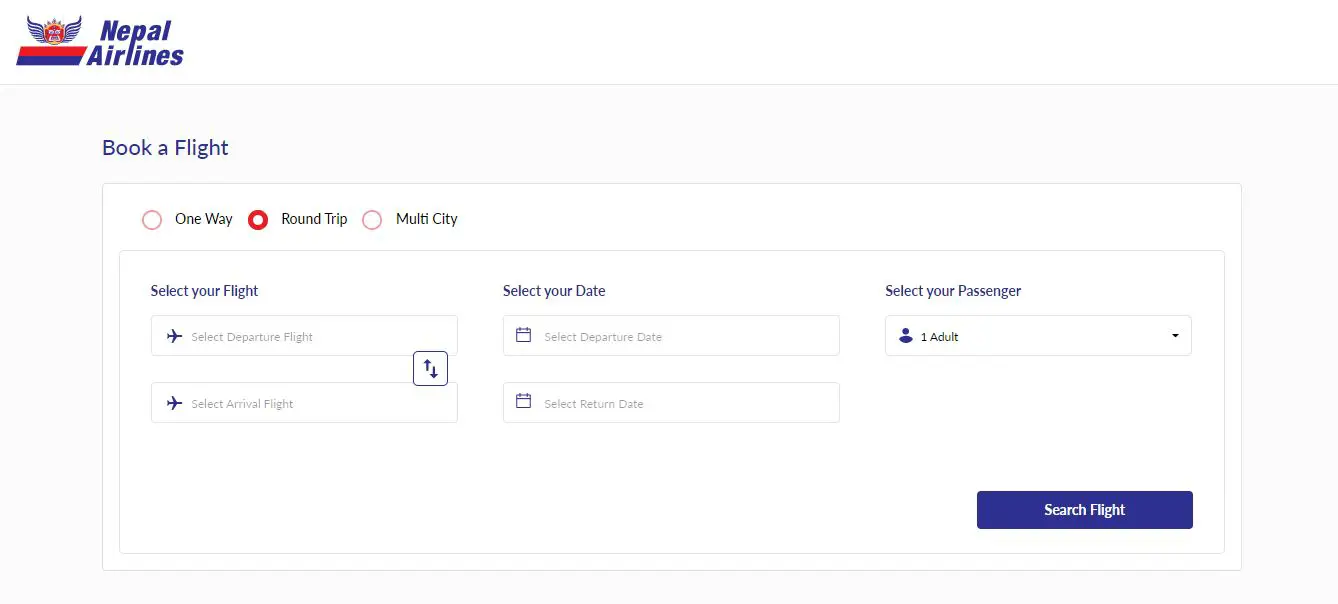Click the calendar icon beside Select Departure Date
1338x604 pixels.
(523, 335)
